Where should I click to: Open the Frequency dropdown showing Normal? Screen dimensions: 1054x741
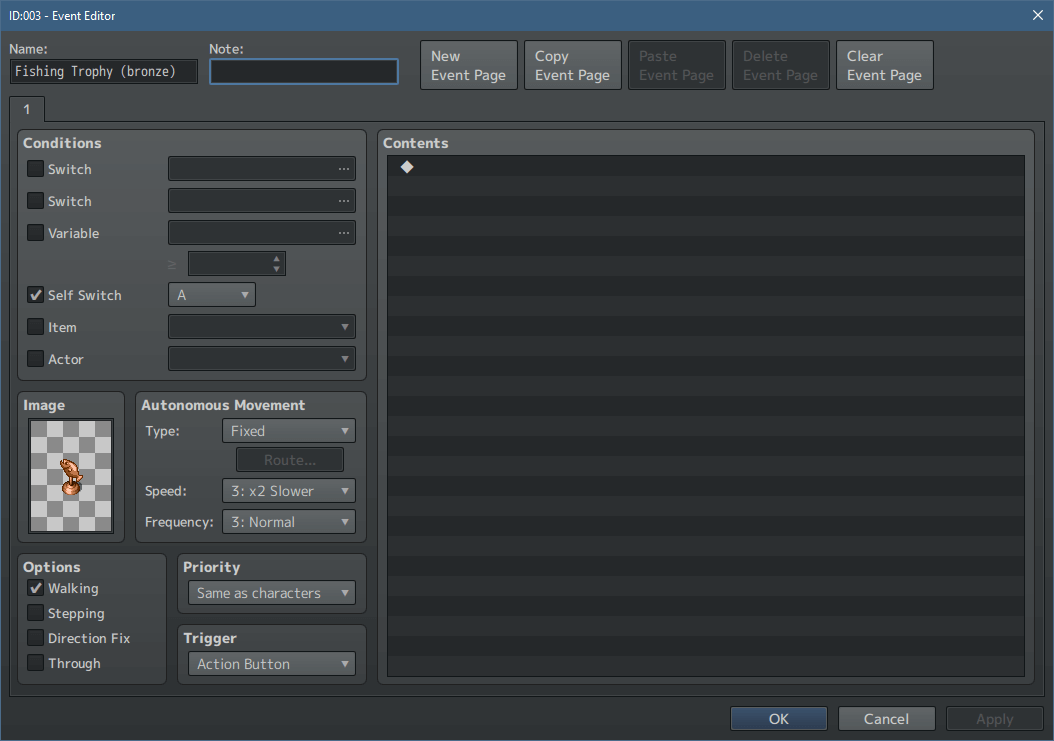288,522
